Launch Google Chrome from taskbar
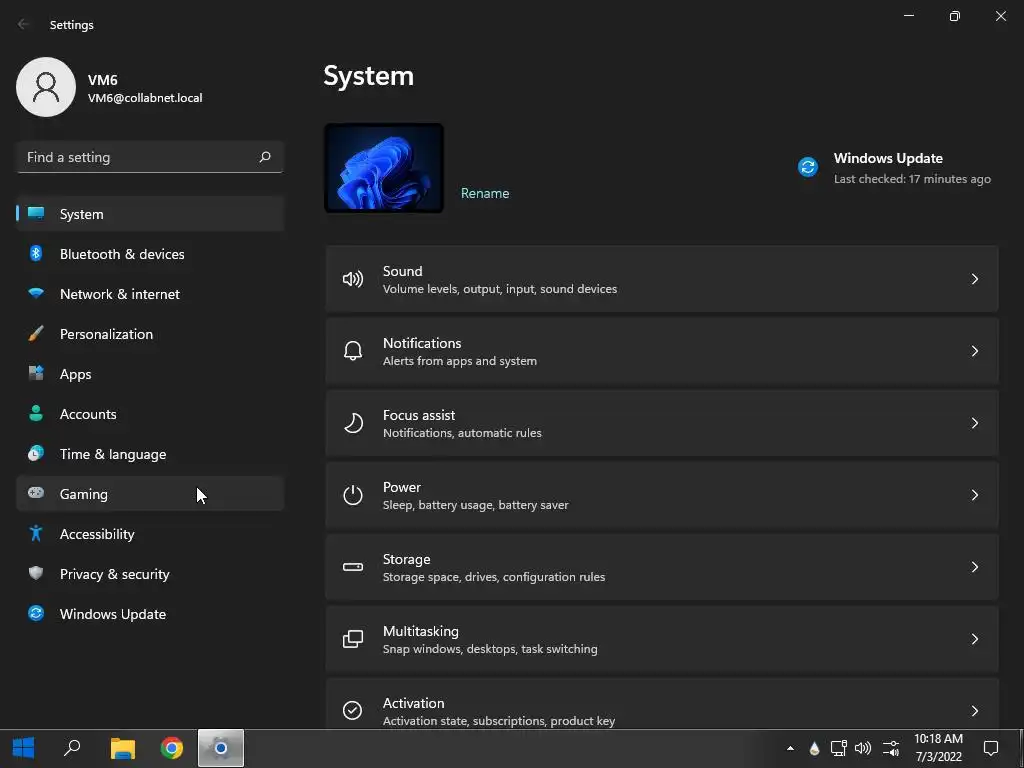Screen dimensions: 1024x768 click(x=172, y=748)
